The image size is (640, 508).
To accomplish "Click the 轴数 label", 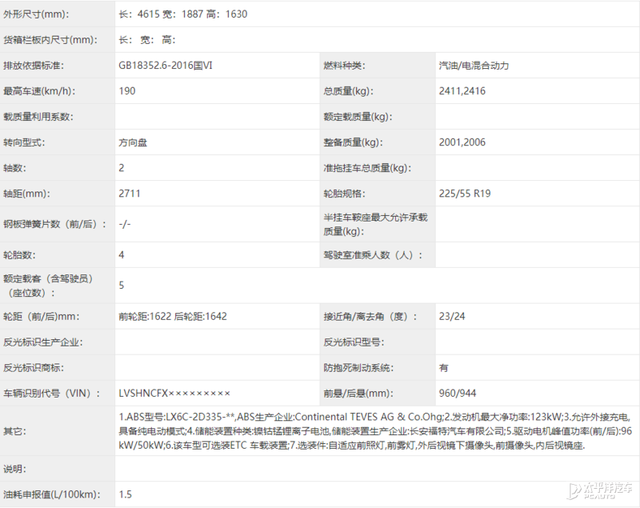I will pyautogui.click(x=15, y=168).
